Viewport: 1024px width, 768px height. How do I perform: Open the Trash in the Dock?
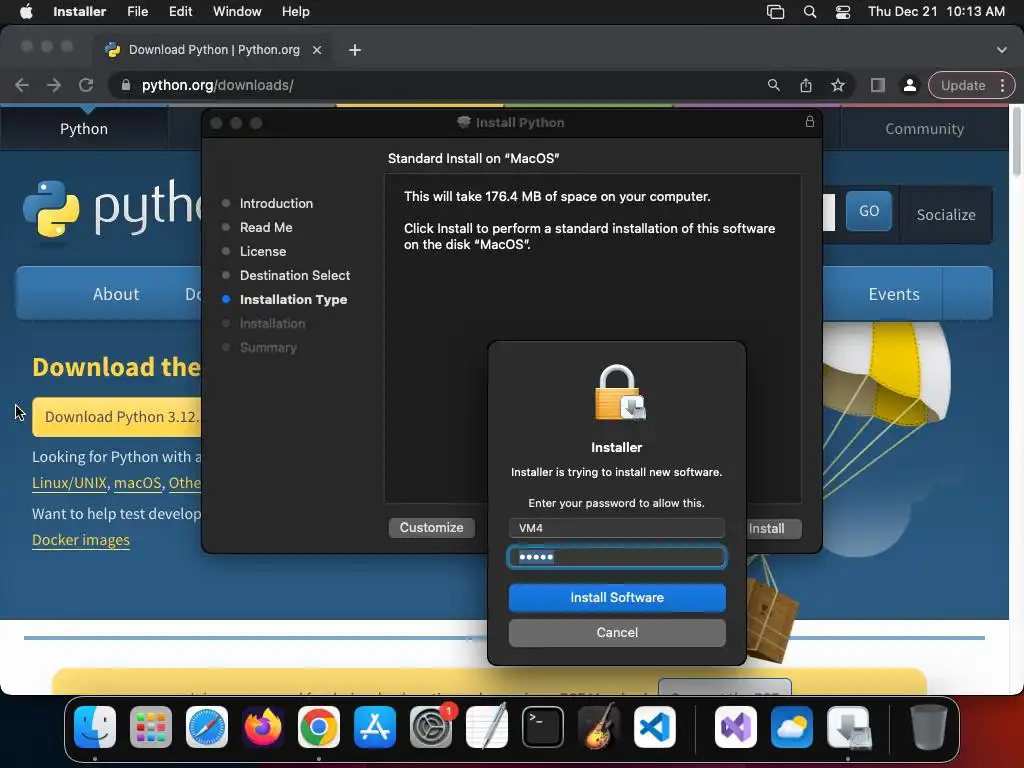(929, 727)
